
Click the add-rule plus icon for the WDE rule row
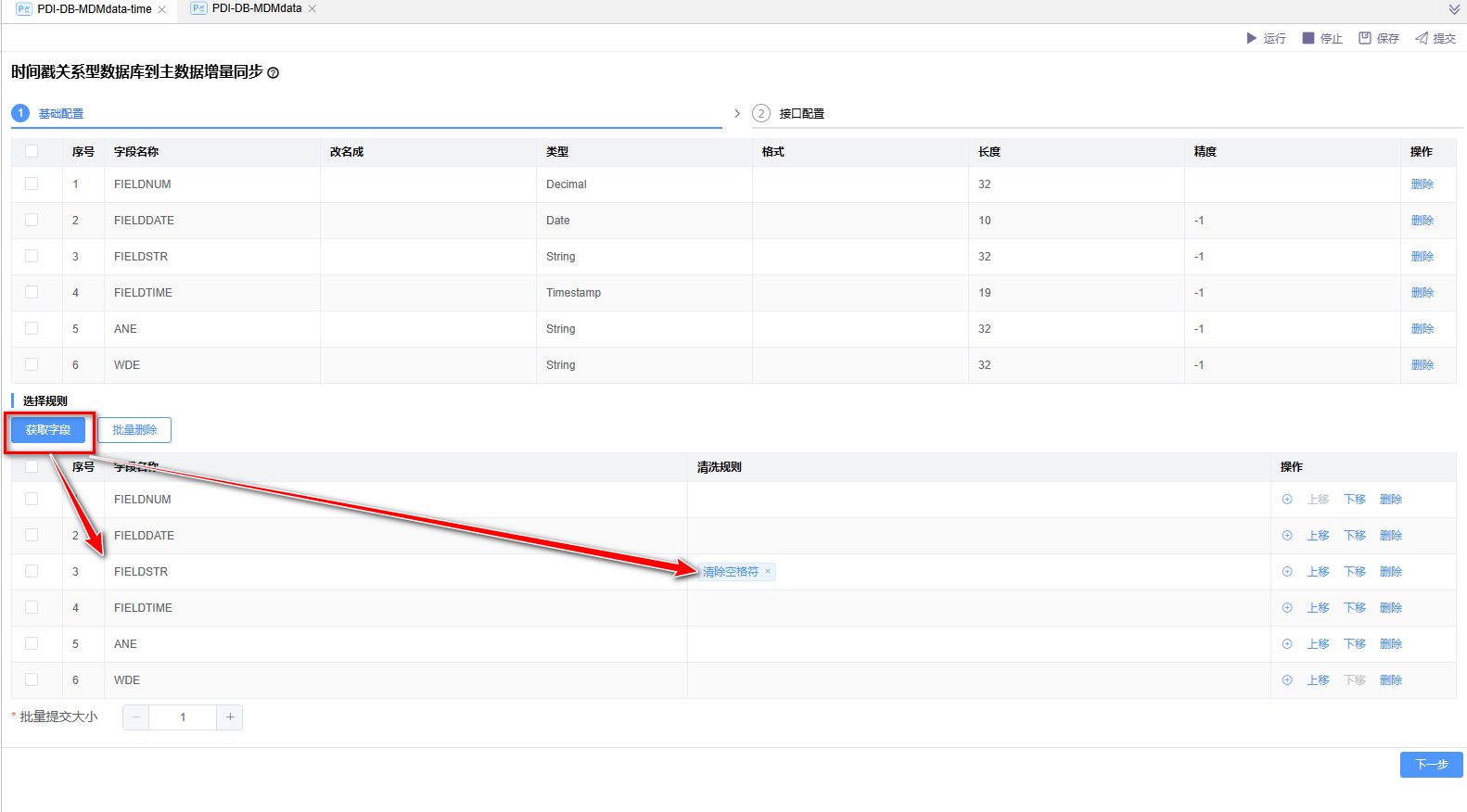tap(1287, 680)
